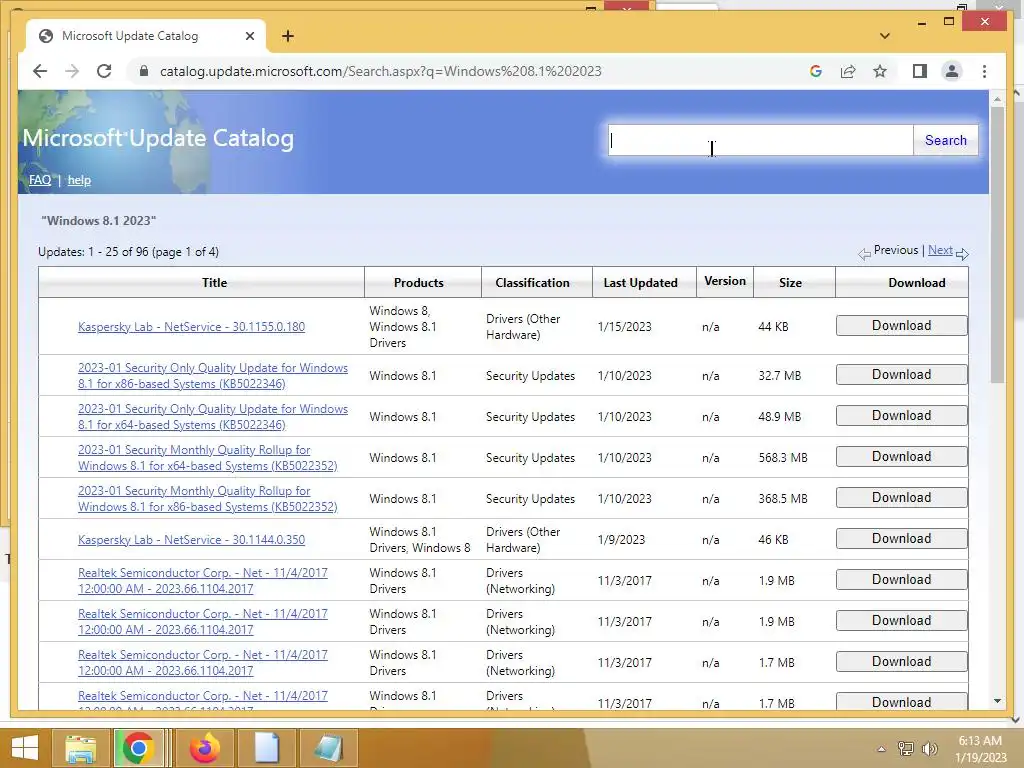Open the Windows Start button
Viewport: 1024px width, 768px height.
(25, 748)
